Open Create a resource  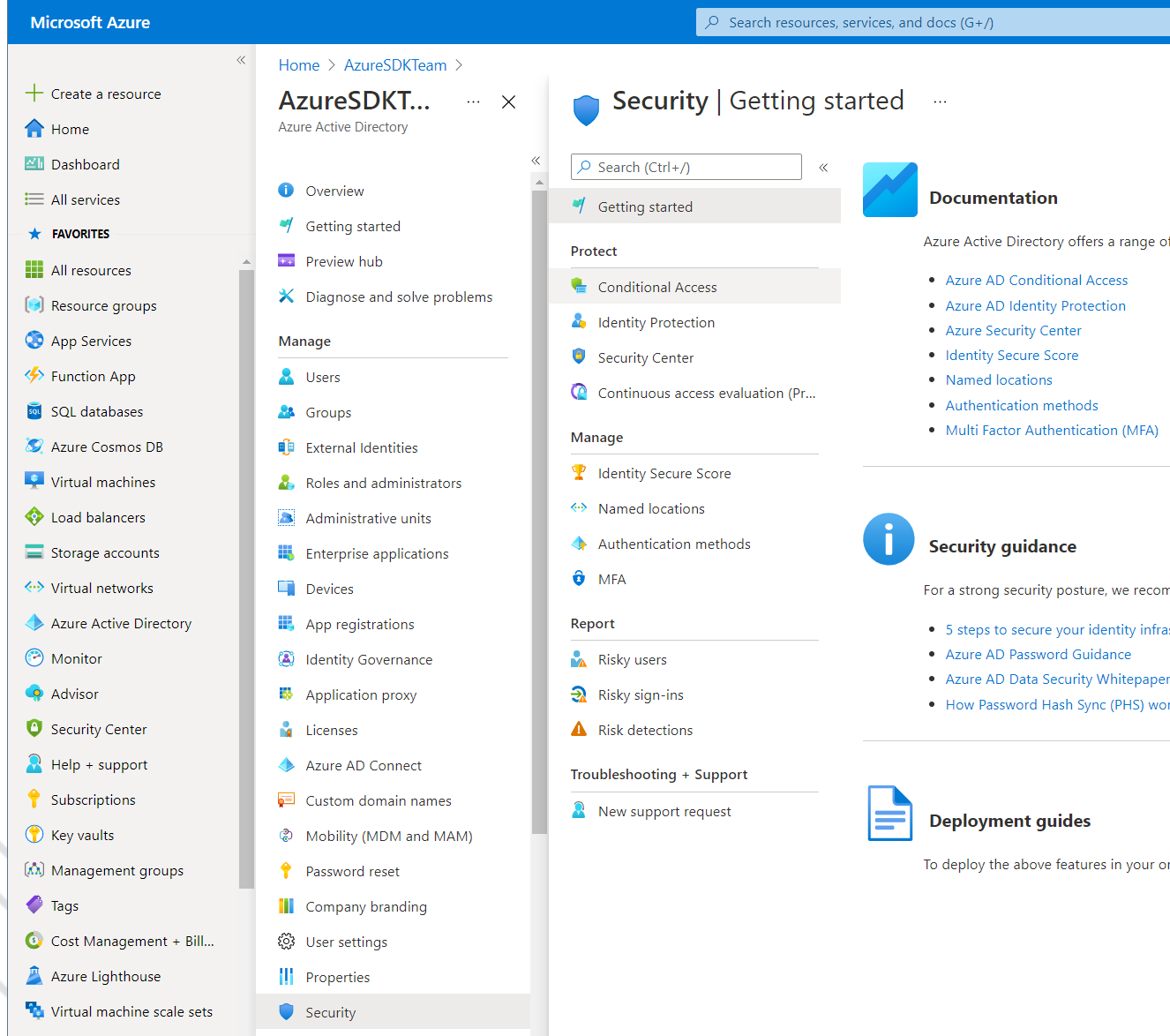pyautogui.click(x=105, y=94)
